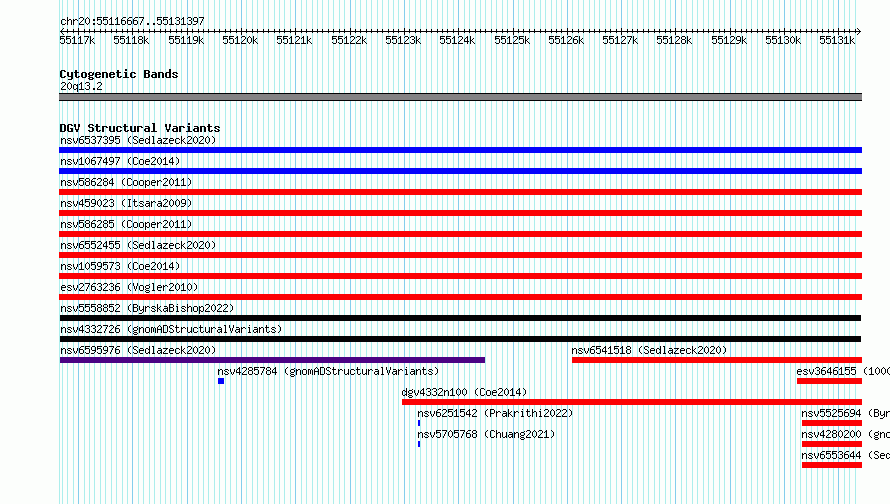Click the red bar under nsv586284
Screen dimensions: 890x504
pyautogui.click(x=460, y=192)
